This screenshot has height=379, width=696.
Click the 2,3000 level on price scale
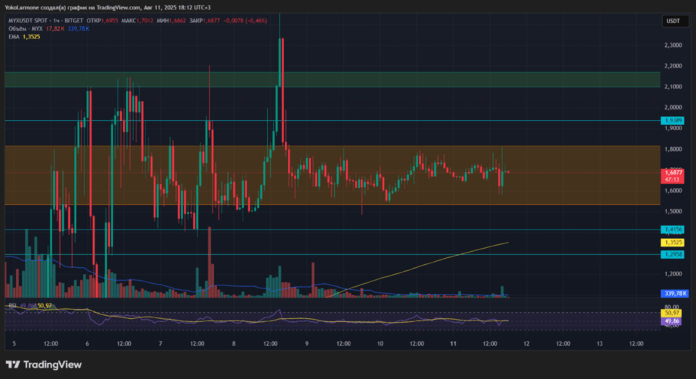pos(672,45)
